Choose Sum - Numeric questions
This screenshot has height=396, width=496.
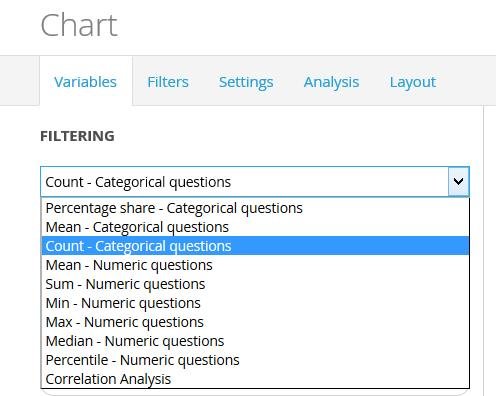(255, 284)
